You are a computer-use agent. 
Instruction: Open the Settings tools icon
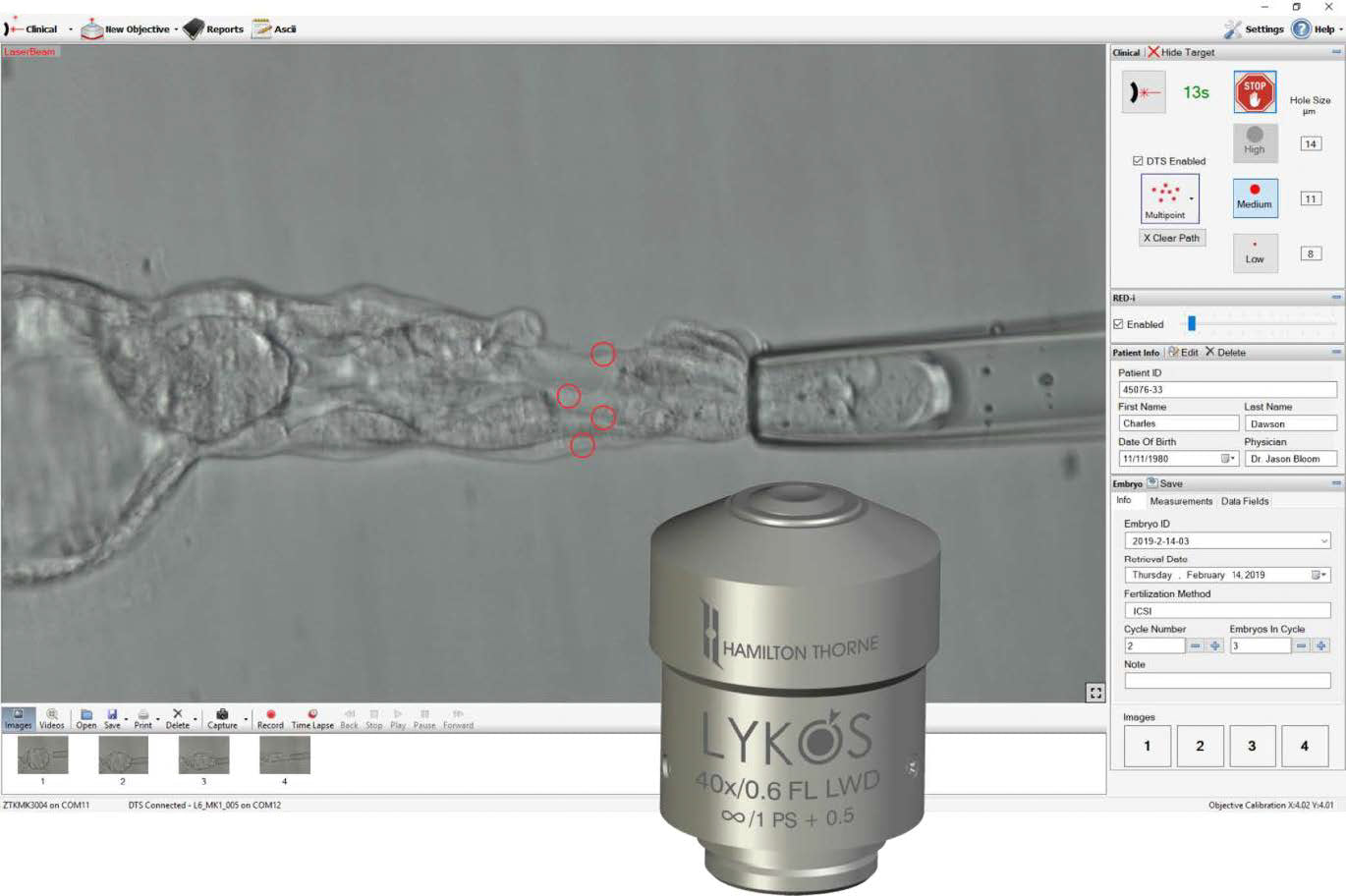[x=1233, y=29]
